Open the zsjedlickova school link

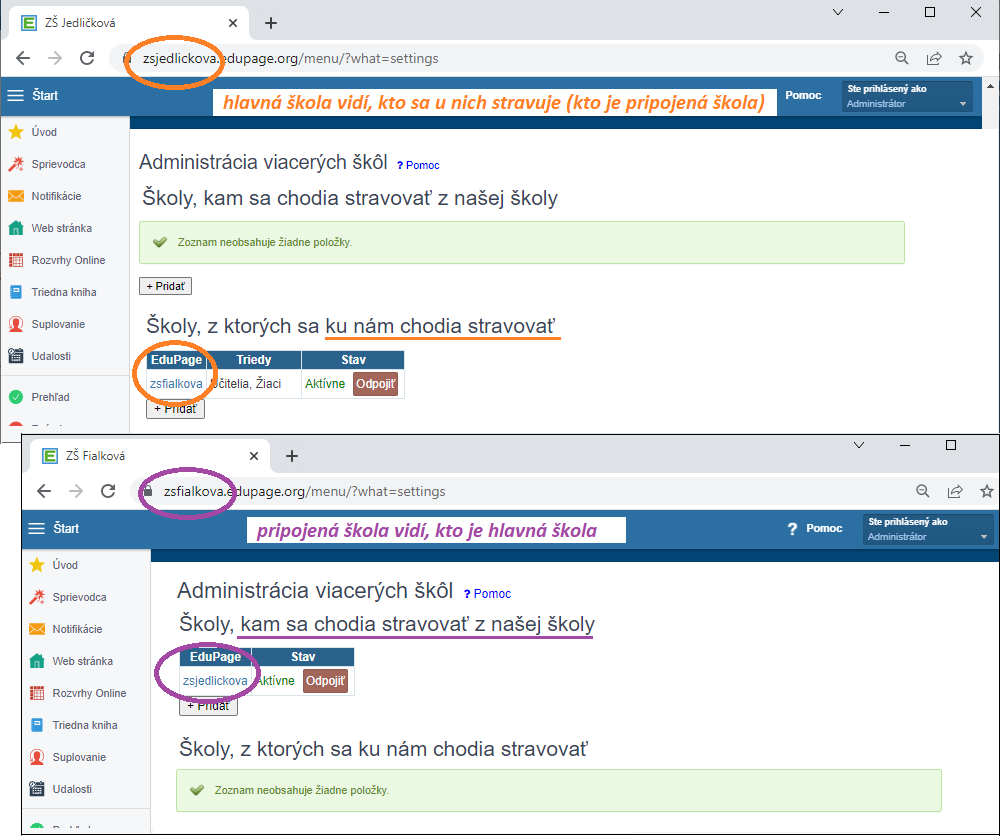click(x=215, y=681)
